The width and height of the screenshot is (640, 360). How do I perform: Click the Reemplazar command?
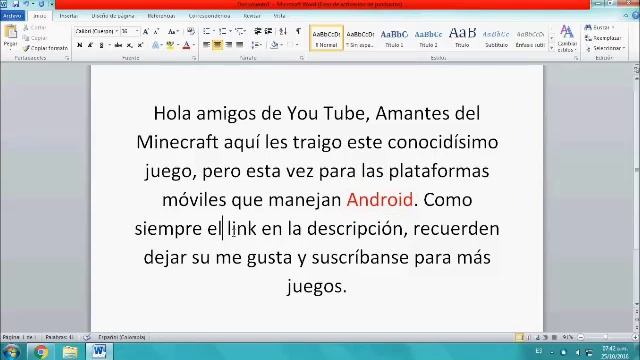[x=603, y=38]
